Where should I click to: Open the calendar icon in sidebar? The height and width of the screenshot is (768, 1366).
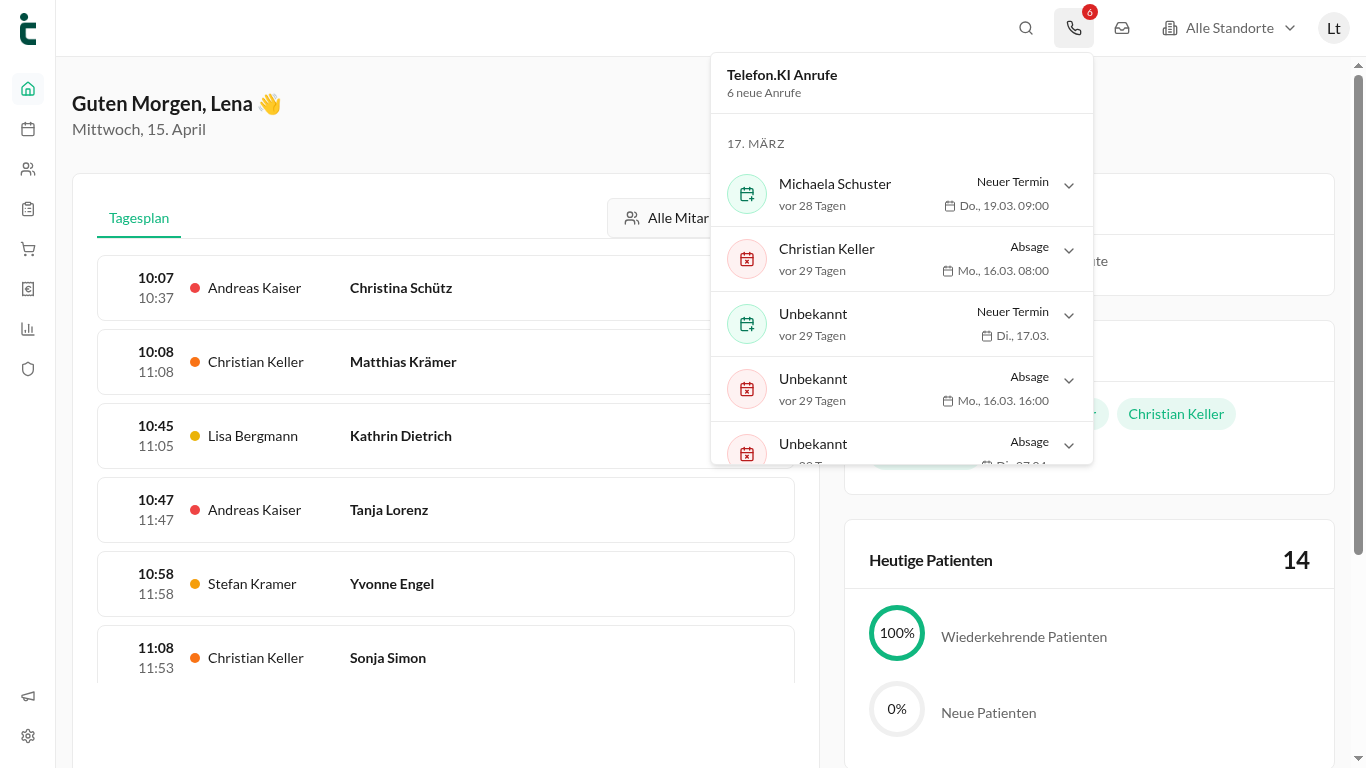pos(28,128)
